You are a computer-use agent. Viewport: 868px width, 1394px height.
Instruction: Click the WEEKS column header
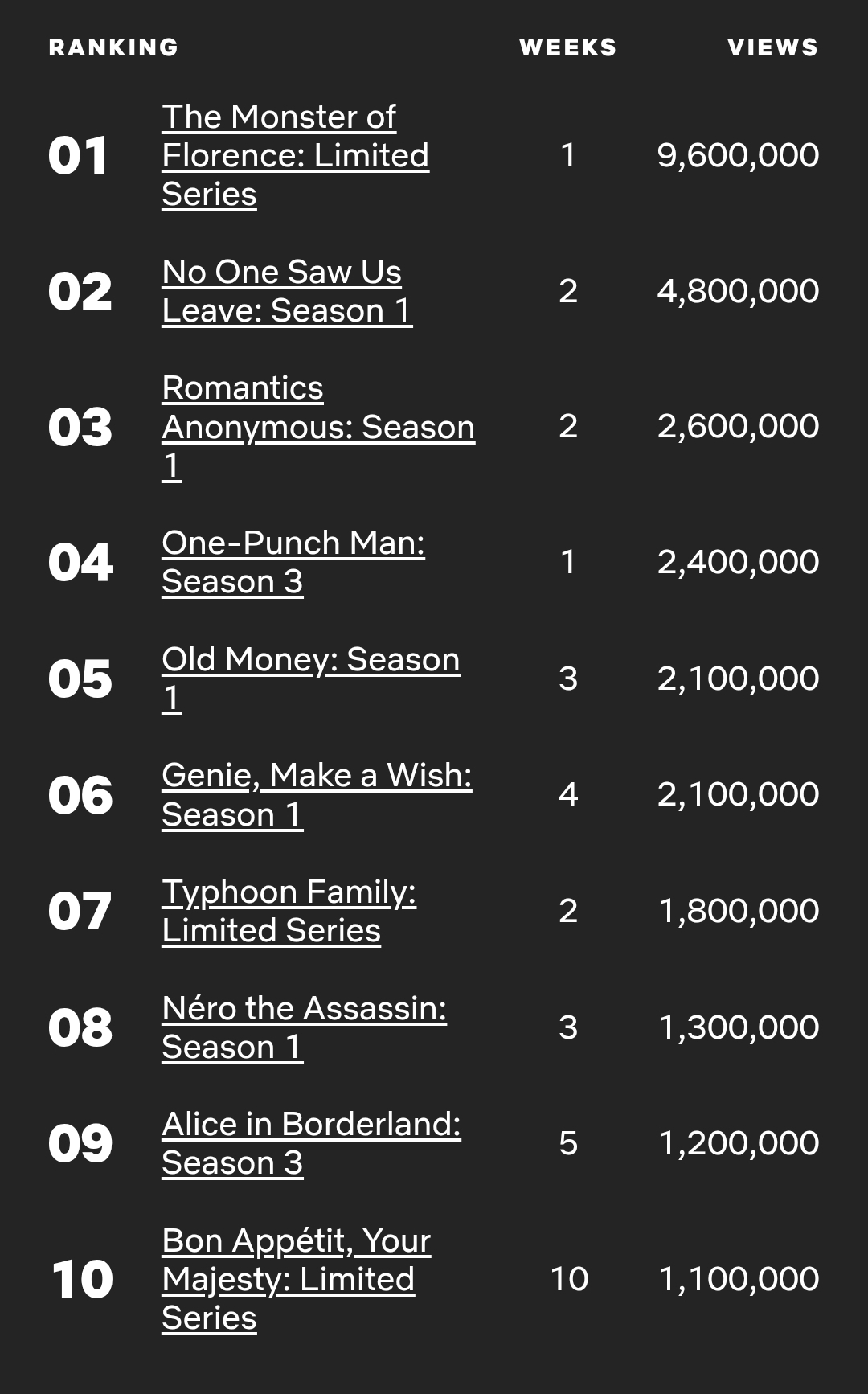[567, 47]
